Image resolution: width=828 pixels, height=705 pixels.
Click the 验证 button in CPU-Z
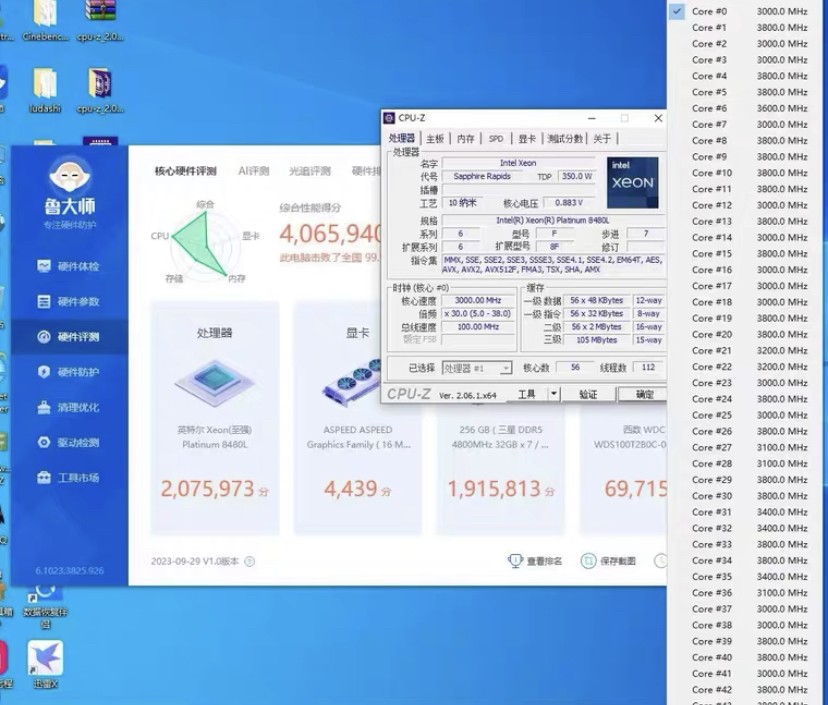[588, 394]
